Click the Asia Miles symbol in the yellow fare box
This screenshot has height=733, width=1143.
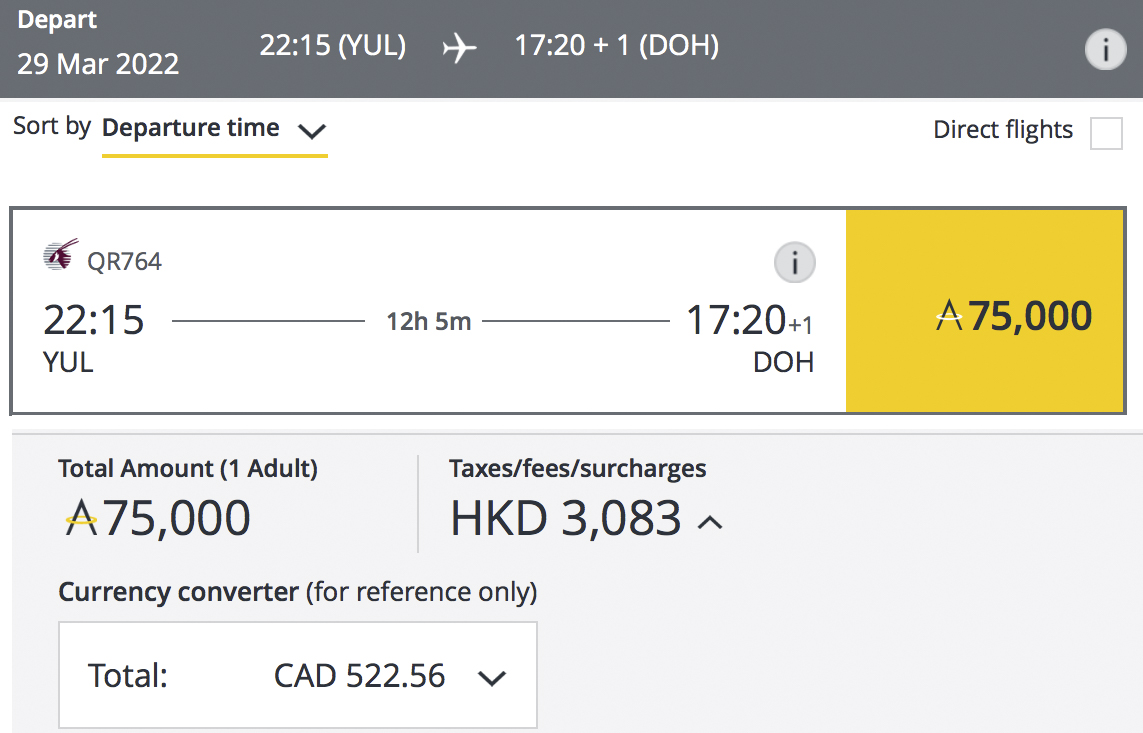(x=949, y=318)
